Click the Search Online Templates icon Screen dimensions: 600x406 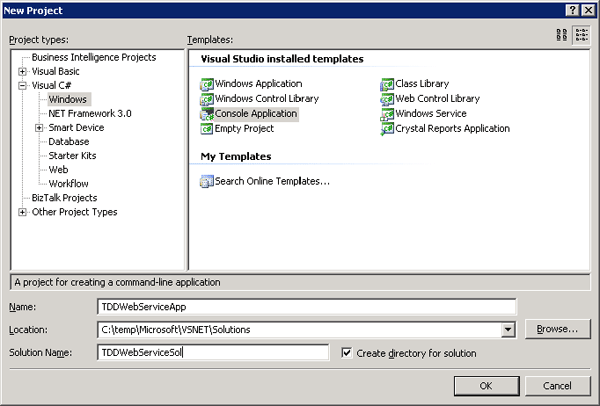(207, 181)
